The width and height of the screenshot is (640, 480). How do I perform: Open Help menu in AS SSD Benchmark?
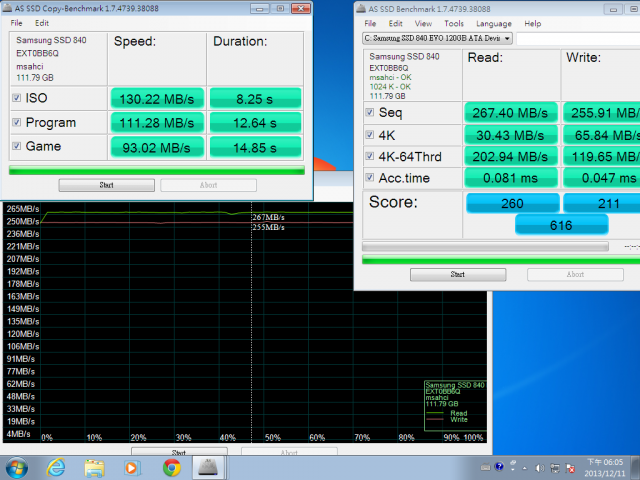point(533,24)
